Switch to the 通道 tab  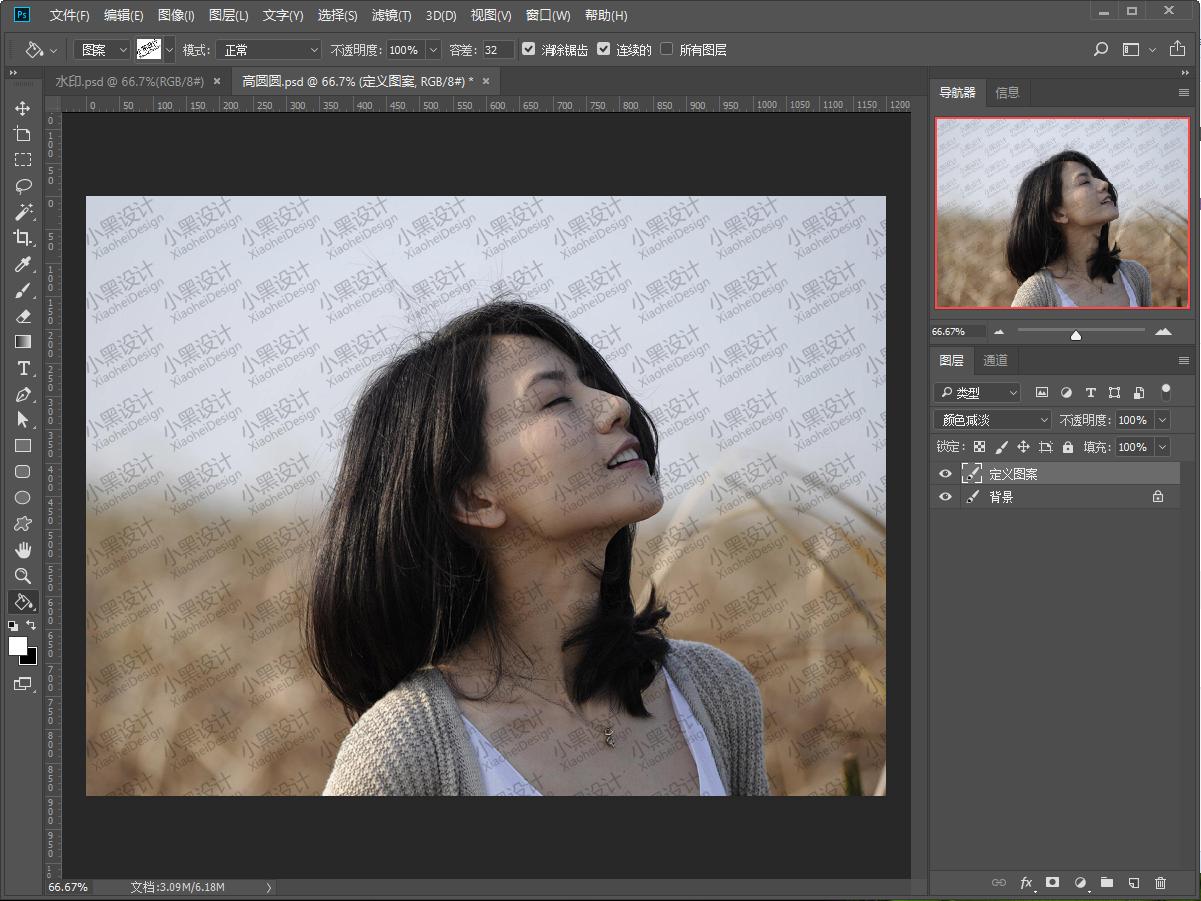pyautogui.click(x=995, y=361)
